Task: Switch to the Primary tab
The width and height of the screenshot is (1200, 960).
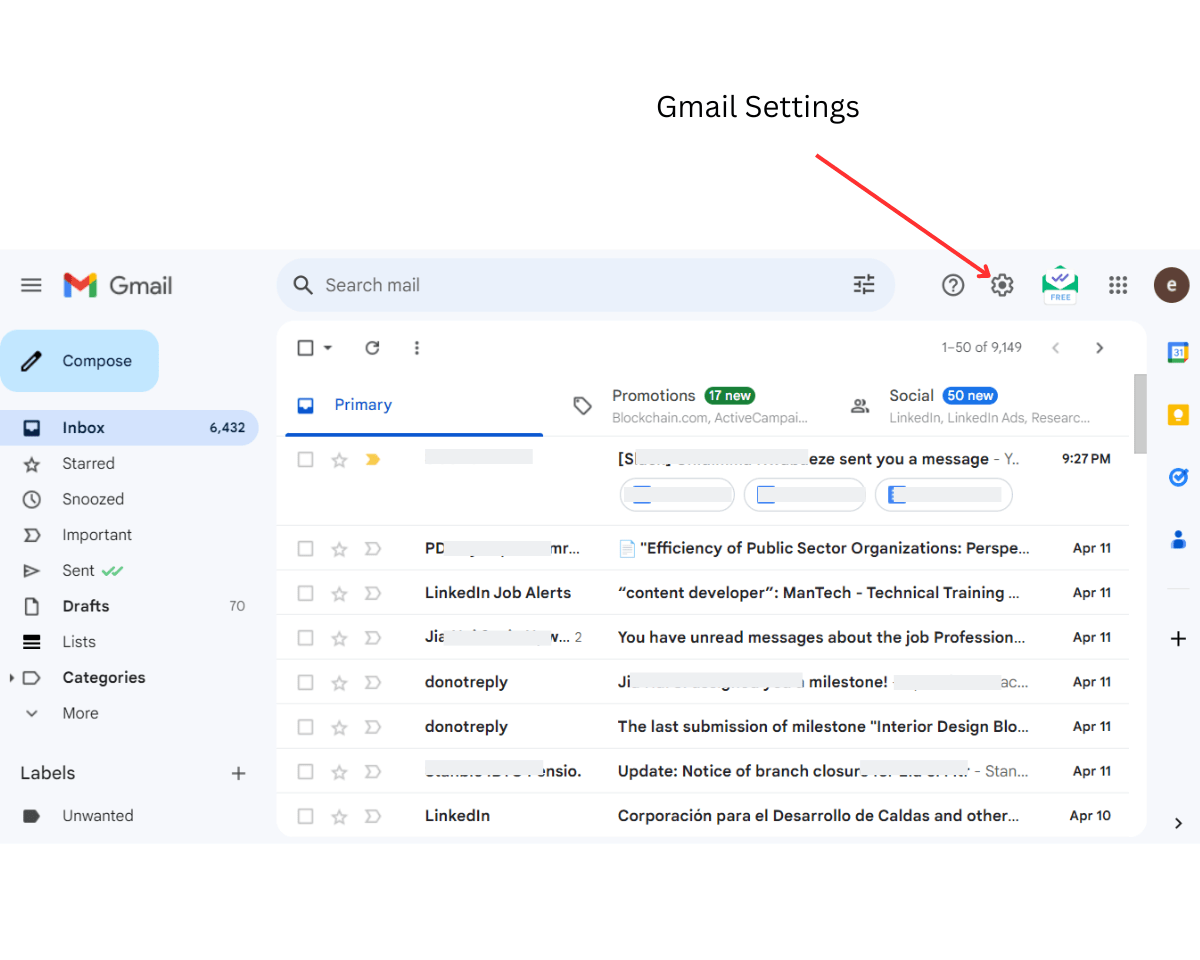Action: 414,405
